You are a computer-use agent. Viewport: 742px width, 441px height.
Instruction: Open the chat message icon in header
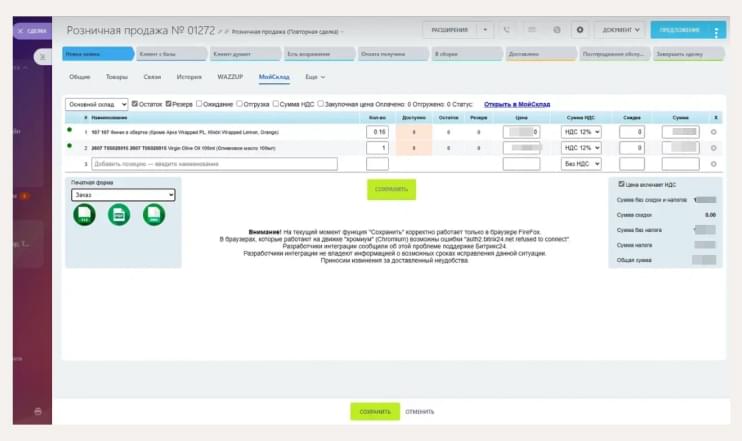(x=532, y=30)
